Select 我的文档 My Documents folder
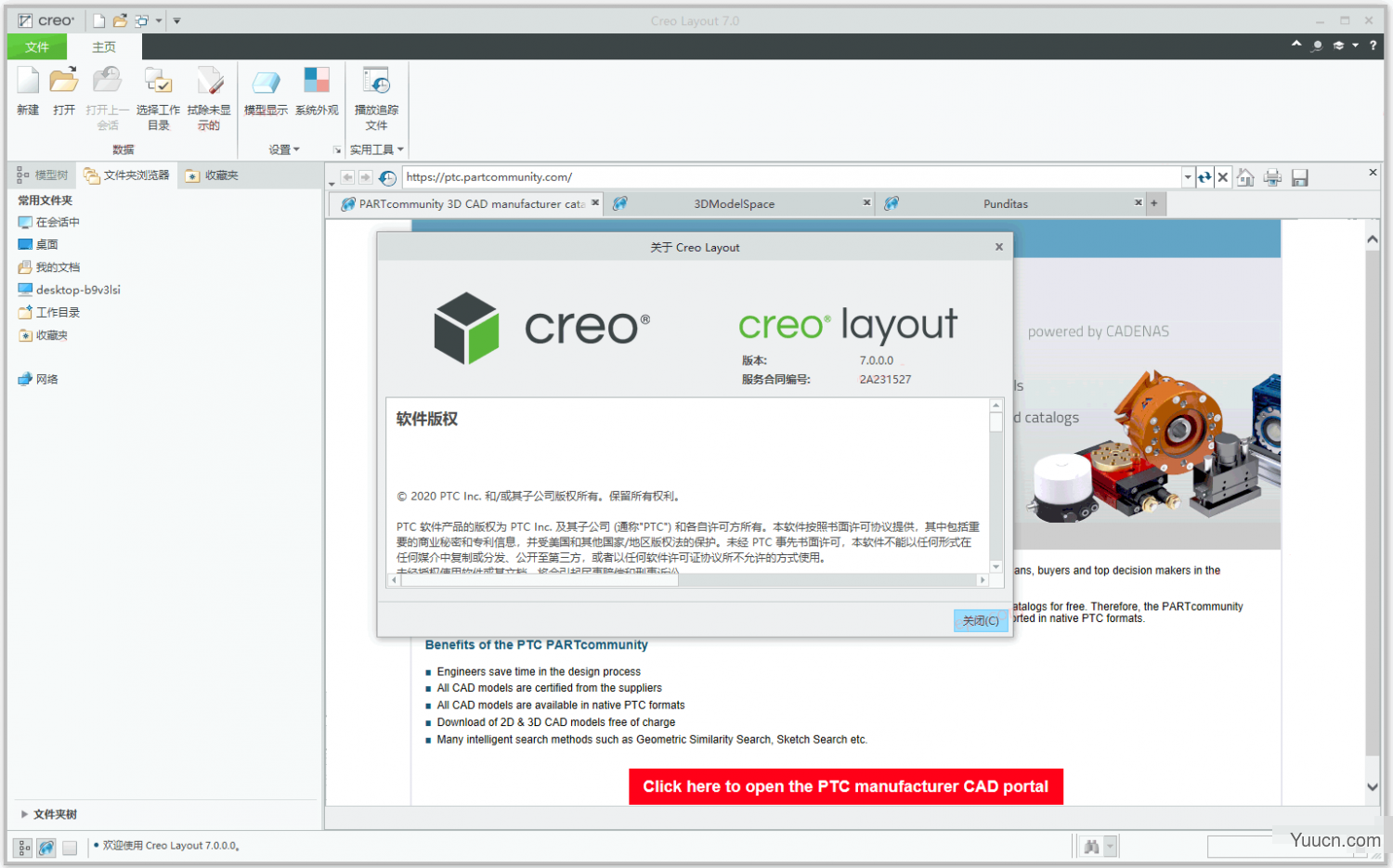This screenshot has width=1393, height=868. (48, 267)
